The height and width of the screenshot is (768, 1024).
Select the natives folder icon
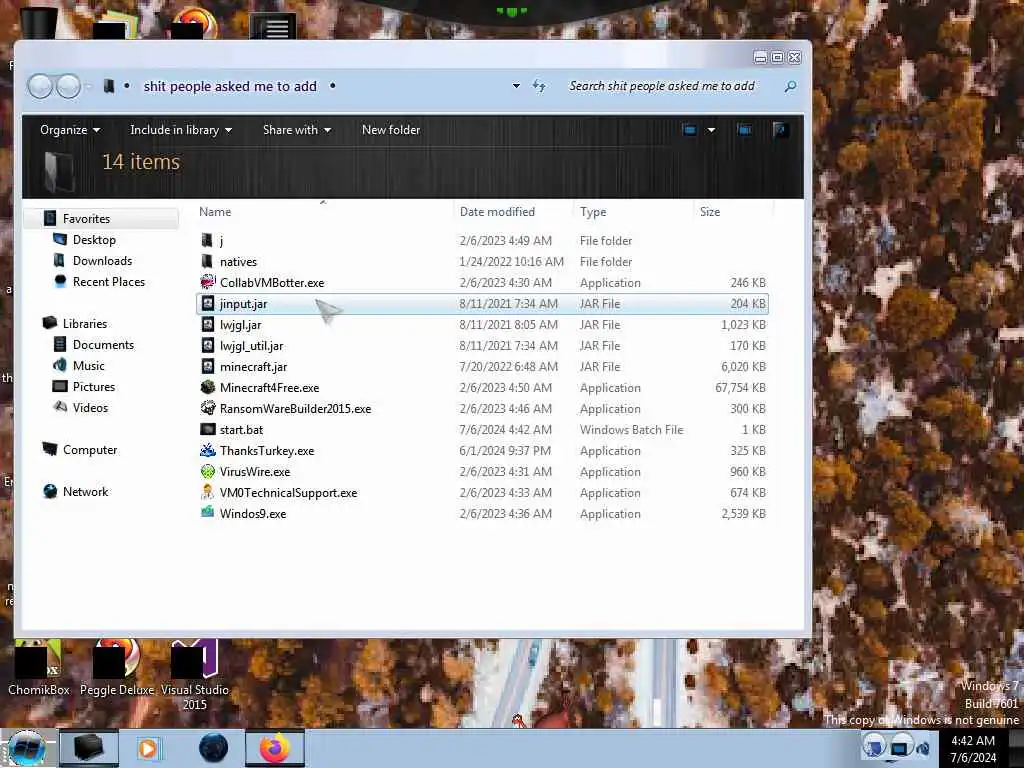pos(208,261)
